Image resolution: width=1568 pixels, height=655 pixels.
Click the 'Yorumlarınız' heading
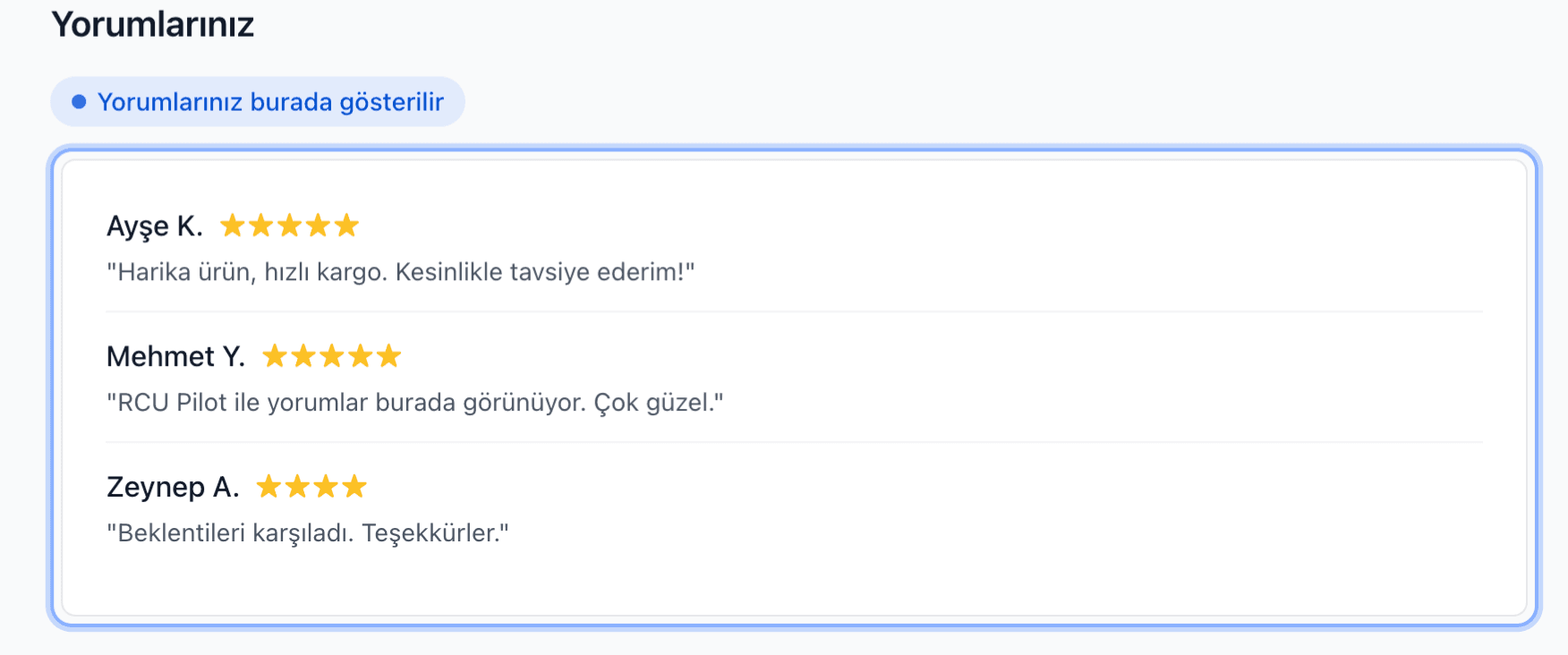(152, 24)
